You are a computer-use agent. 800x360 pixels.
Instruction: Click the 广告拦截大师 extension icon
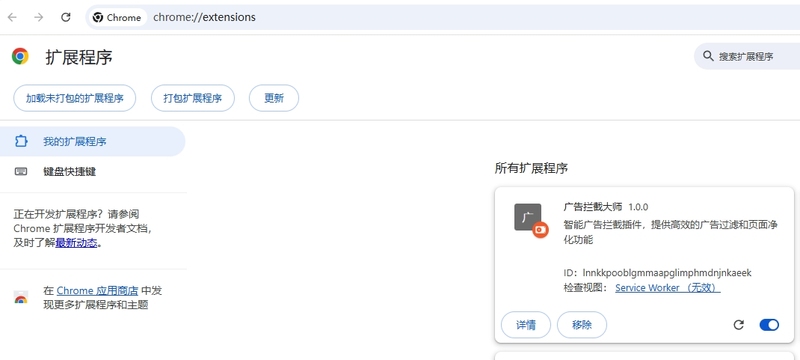pos(531,220)
